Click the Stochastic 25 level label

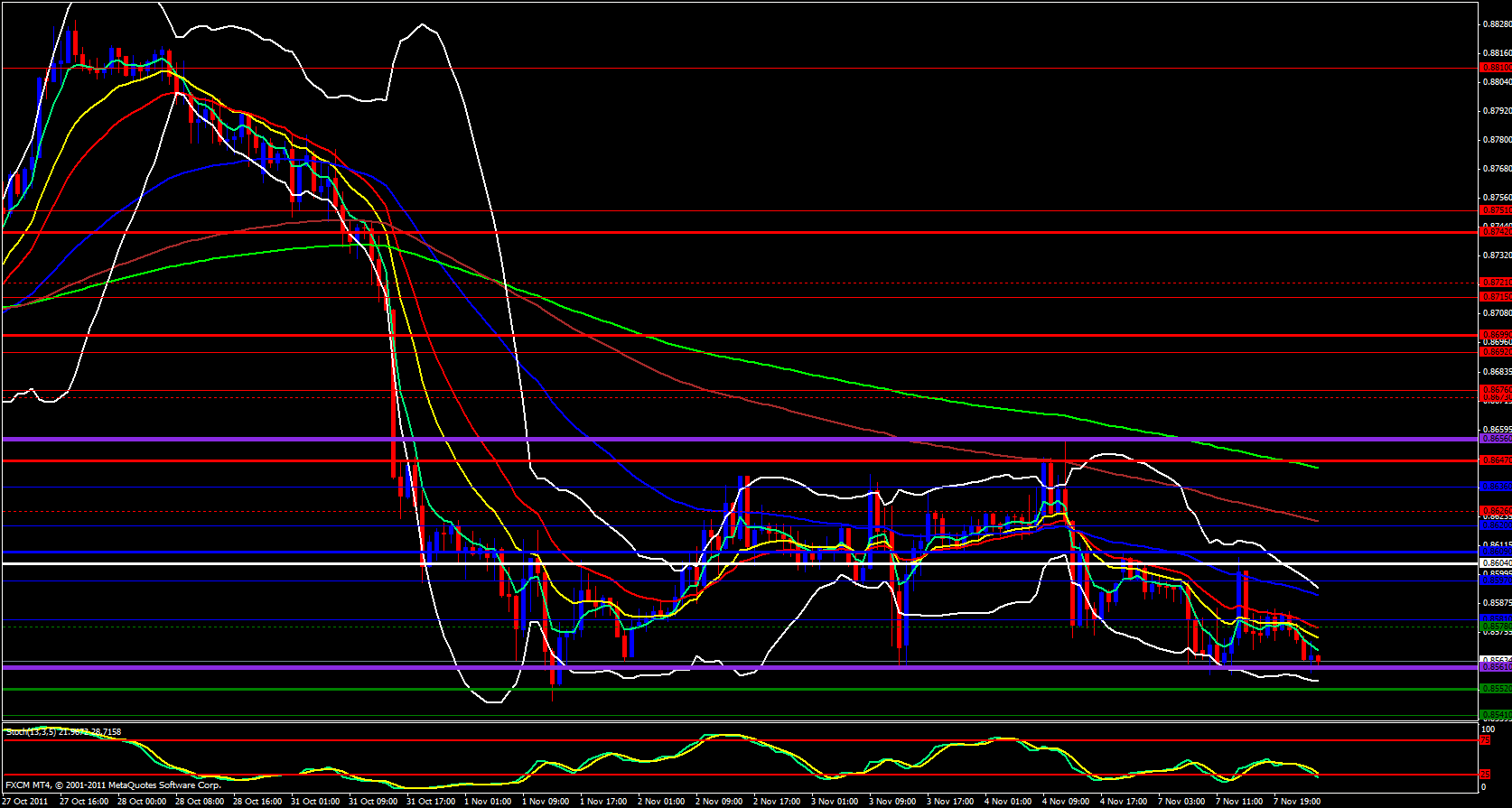(1485, 775)
